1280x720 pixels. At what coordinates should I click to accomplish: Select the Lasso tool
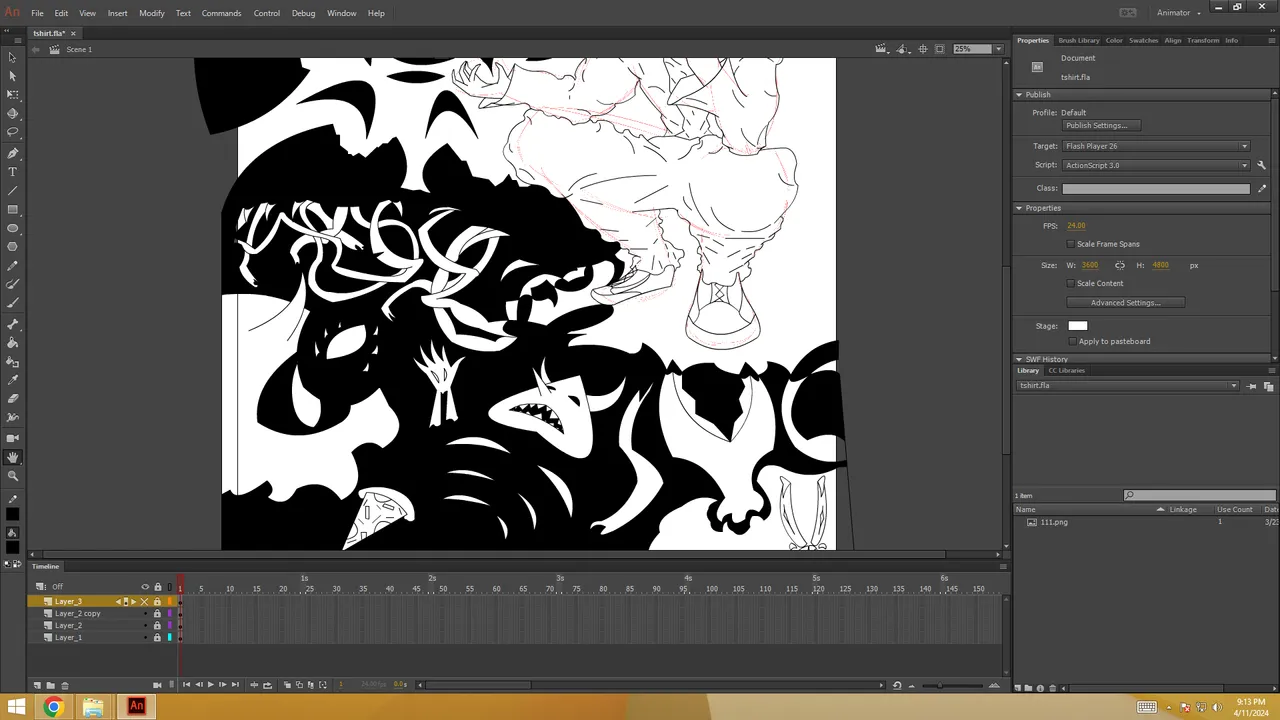(x=12, y=132)
